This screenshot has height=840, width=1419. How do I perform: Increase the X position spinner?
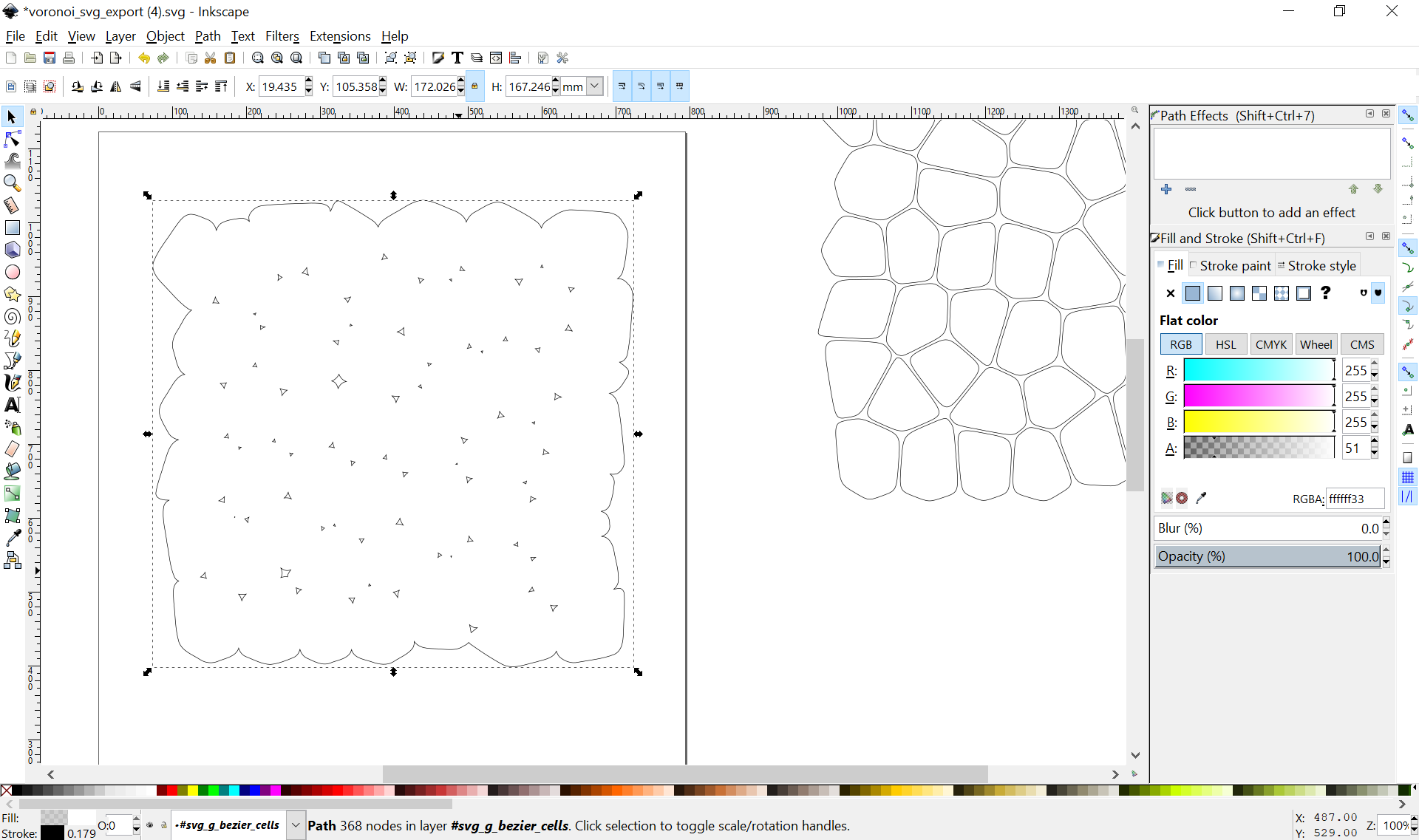pyautogui.click(x=308, y=82)
